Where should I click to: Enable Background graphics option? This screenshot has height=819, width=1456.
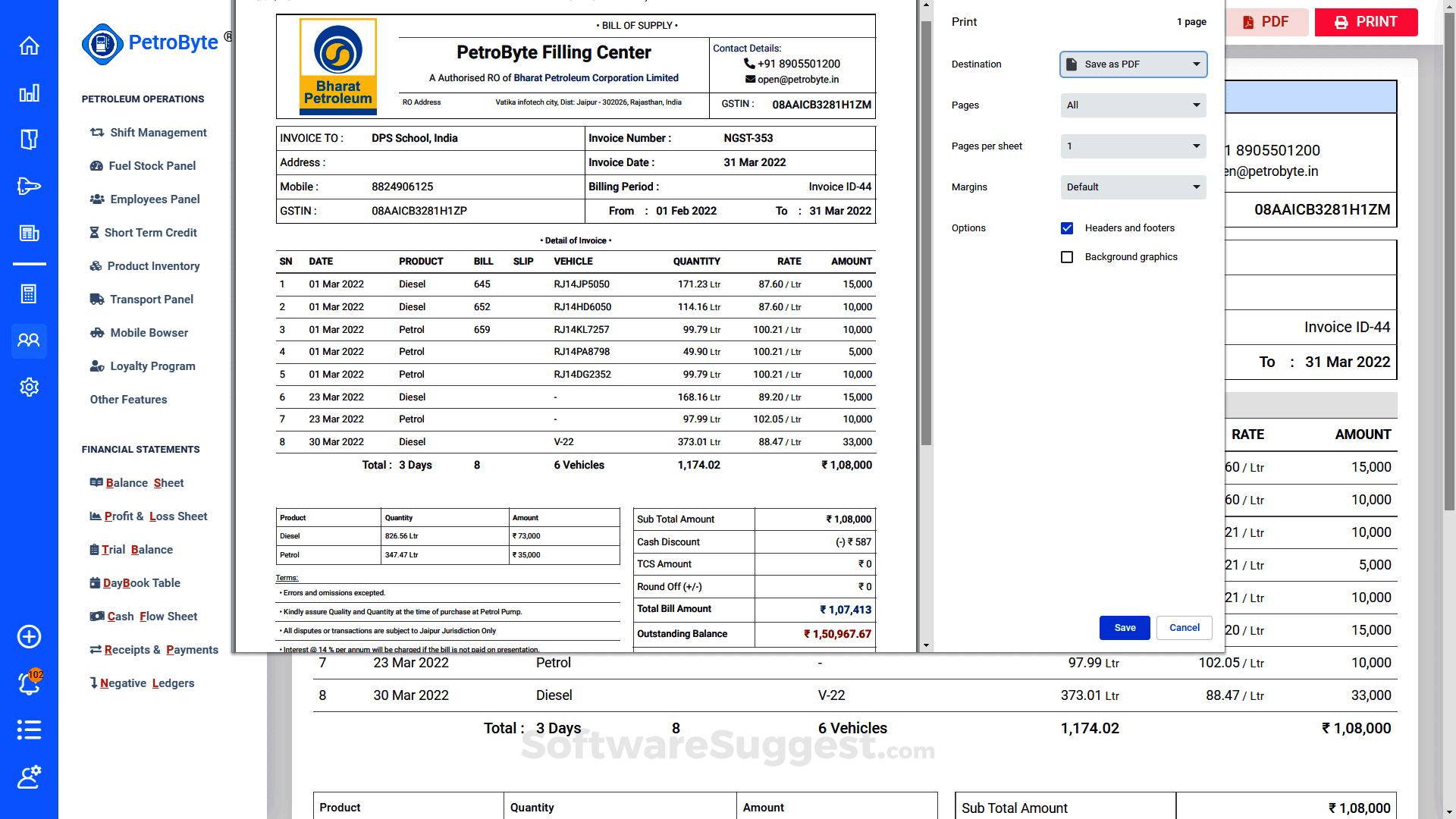click(1067, 257)
